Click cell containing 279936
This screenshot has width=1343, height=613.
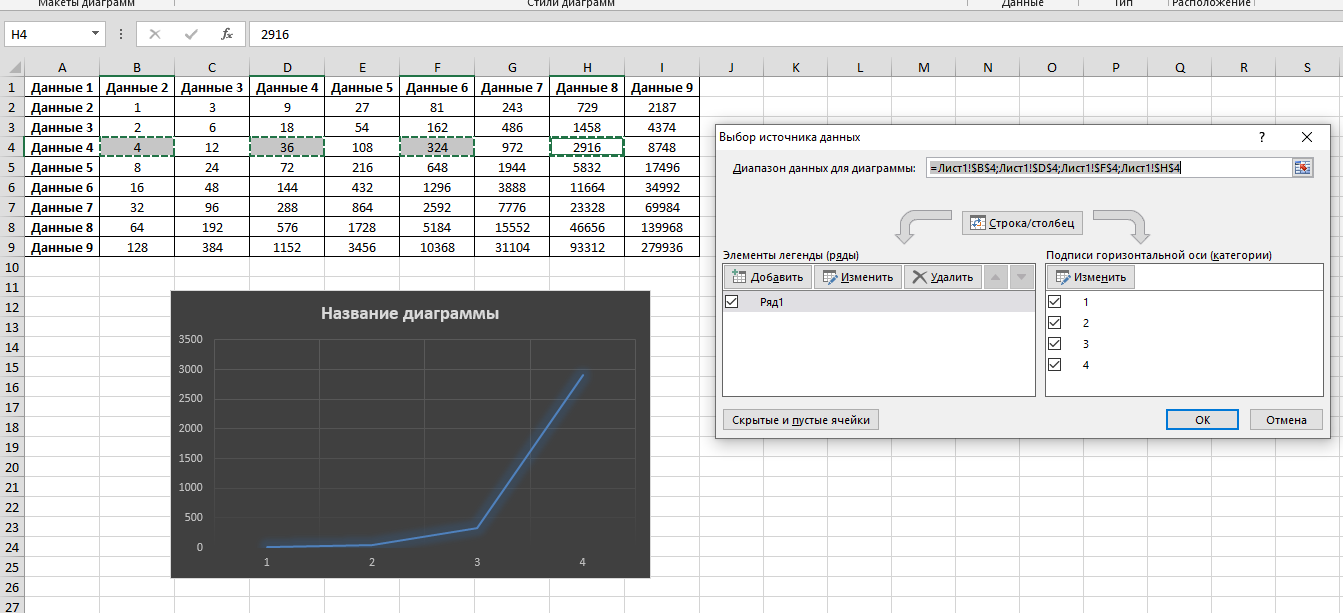pyautogui.click(x=662, y=247)
